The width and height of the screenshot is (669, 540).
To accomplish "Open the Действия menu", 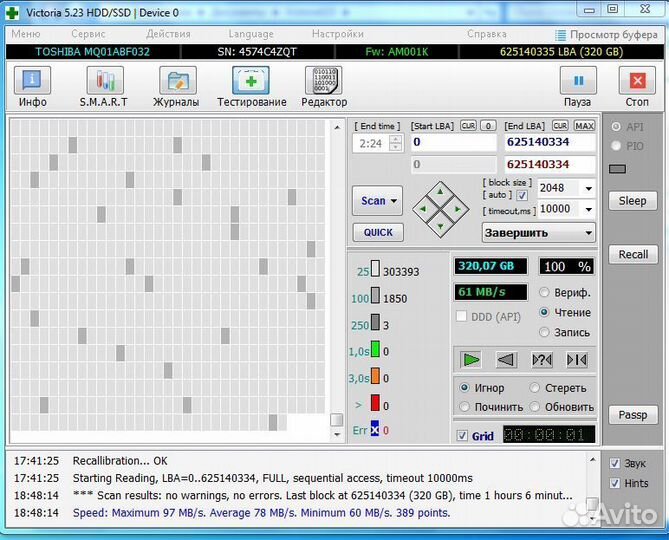I will [168, 34].
